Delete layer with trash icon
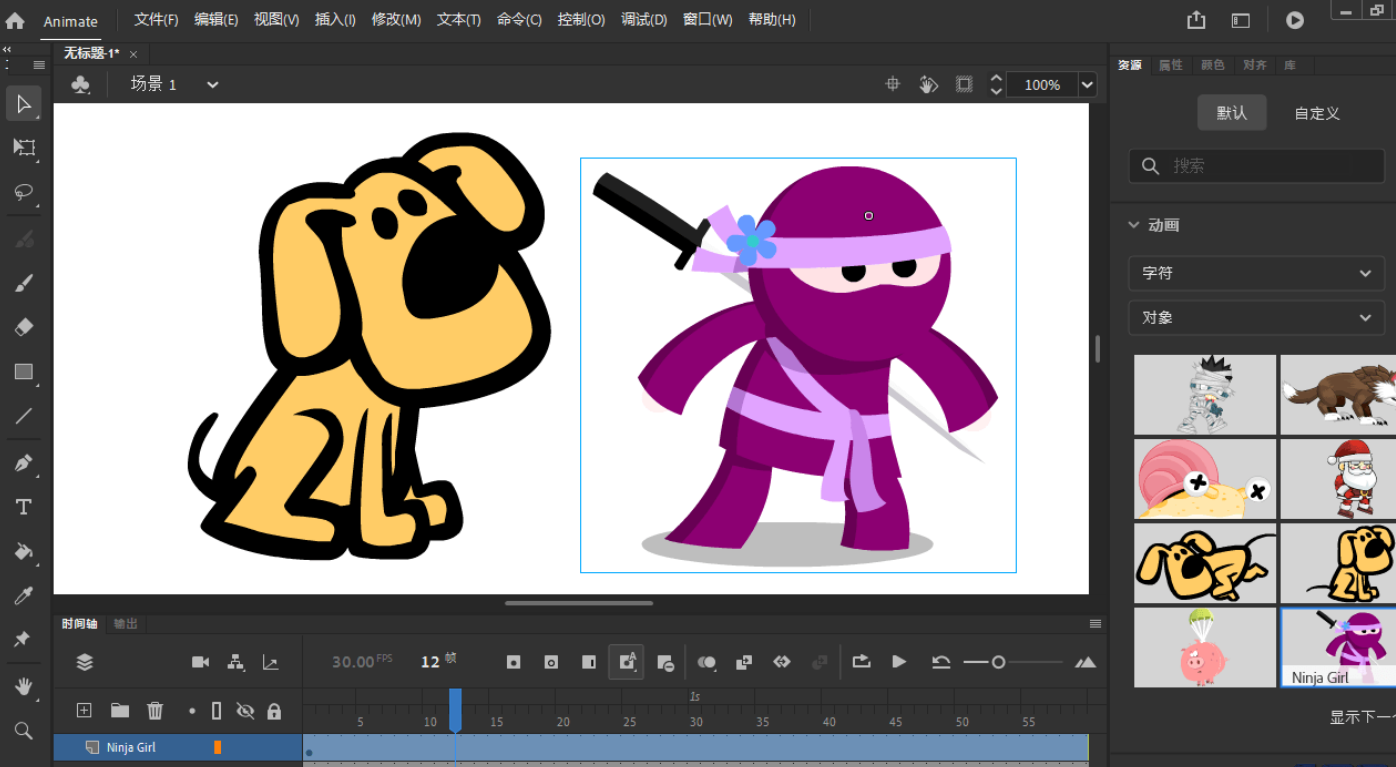Screen dimensions: 1396x767 tap(155, 711)
